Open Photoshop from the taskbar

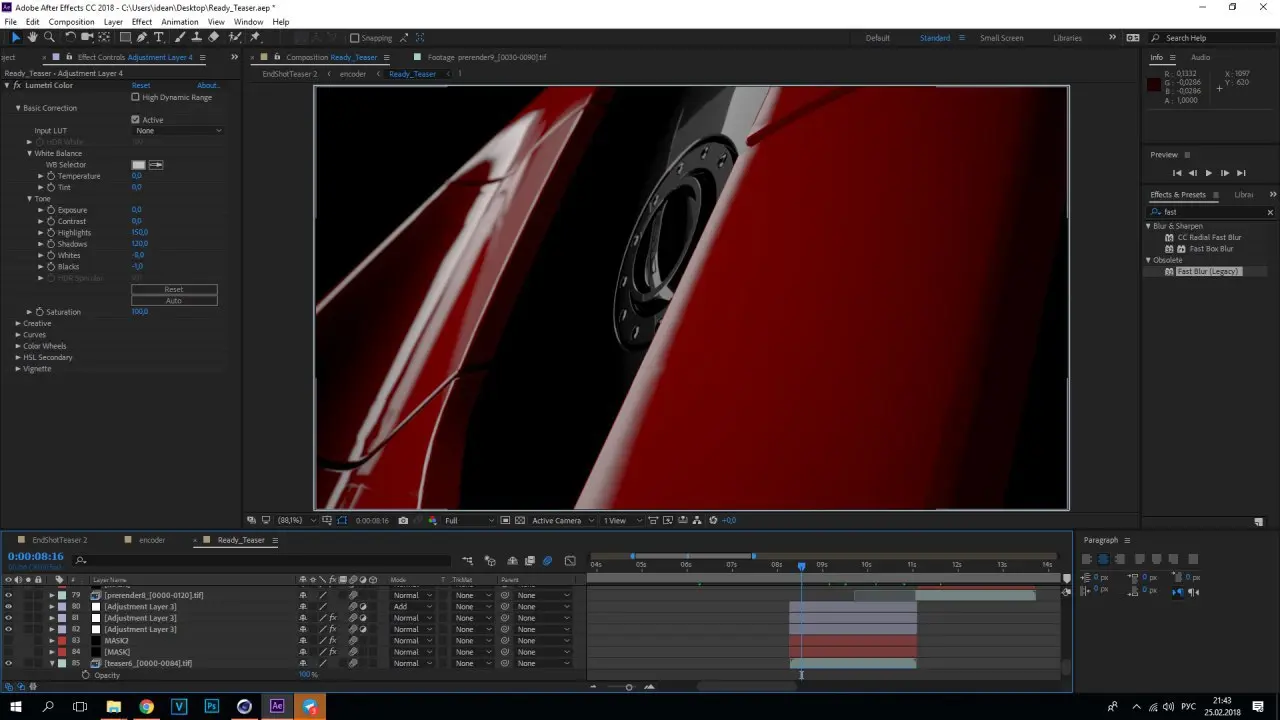pos(212,706)
